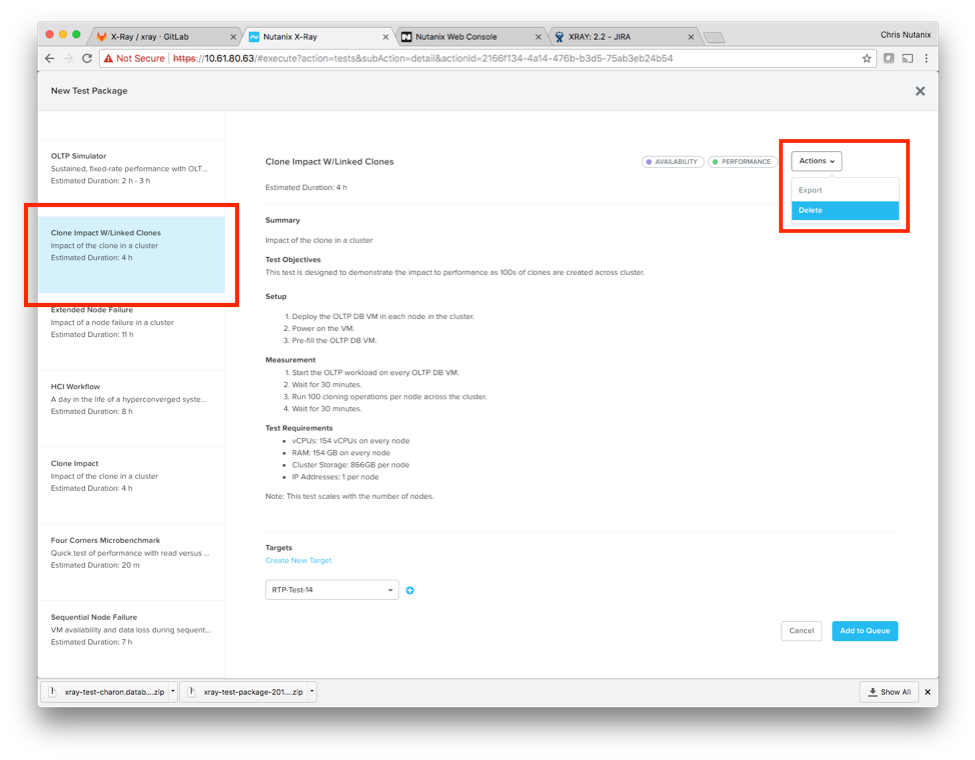The image size is (975, 760).
Task: Bookmark this page with the star icon
Action: coord(867,58)
